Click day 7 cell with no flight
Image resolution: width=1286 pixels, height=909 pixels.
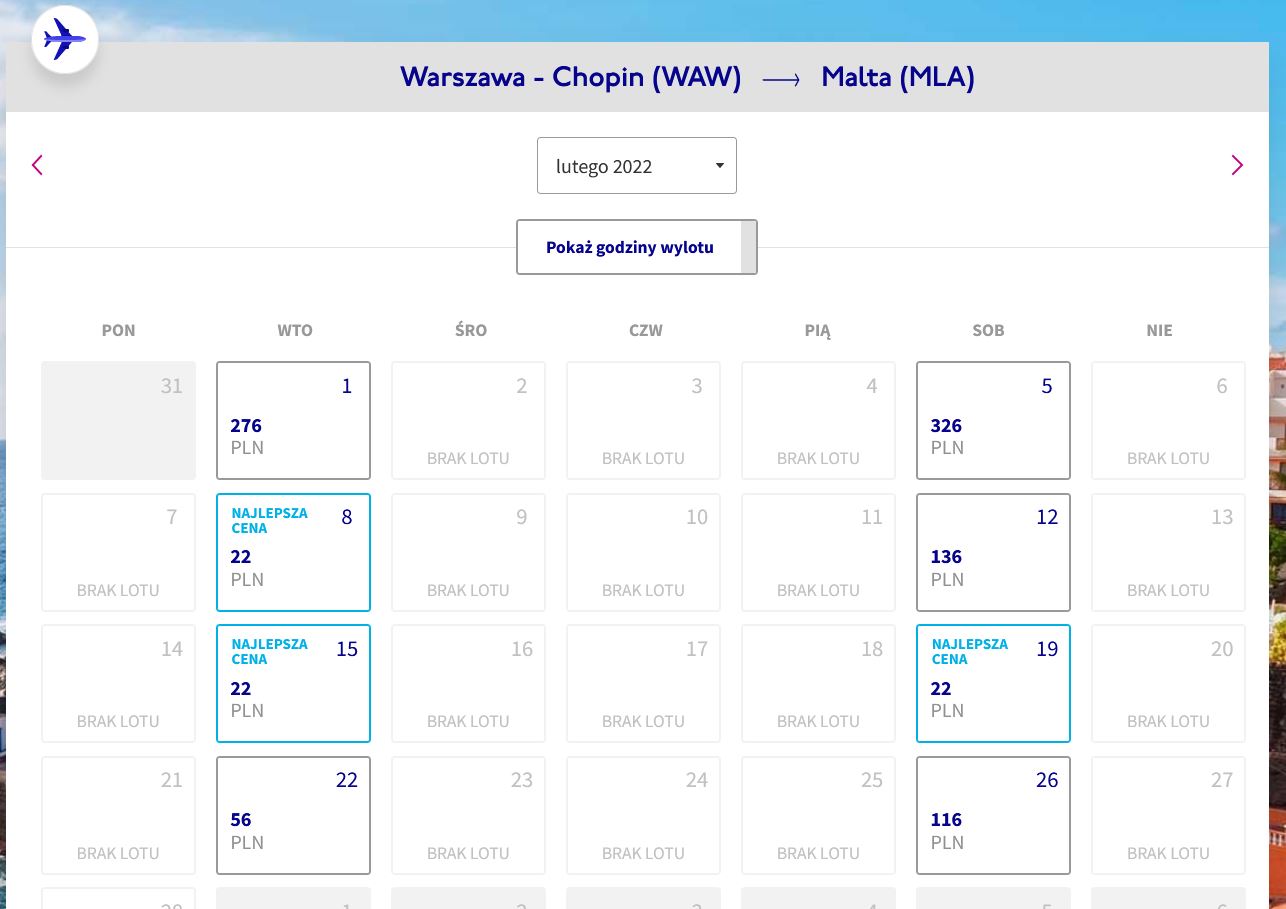click(118, 552)
